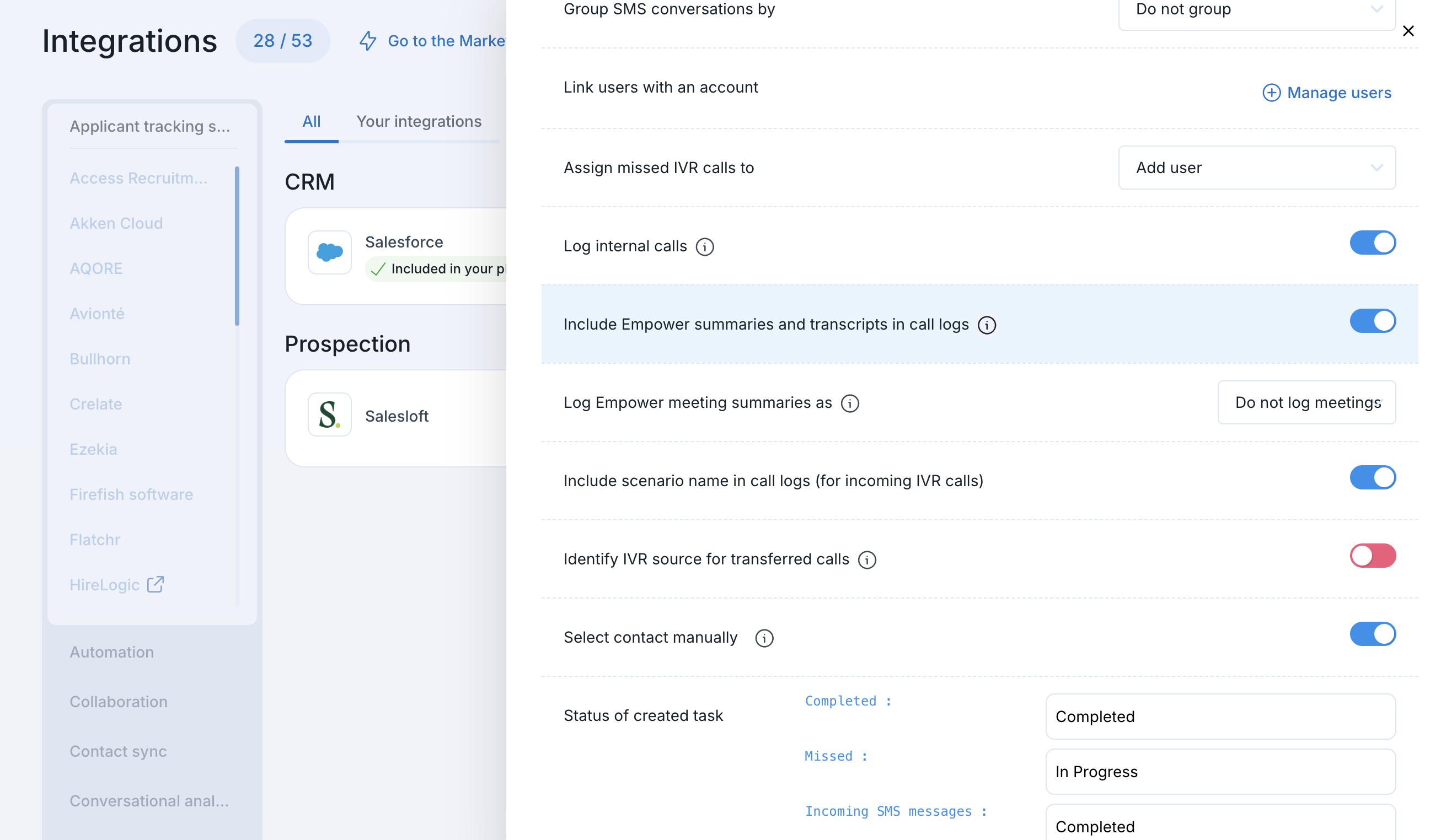1446x840 pixels.
Task: Enable Identify IVR source for transferred calls
Action: click(1373, 556)
